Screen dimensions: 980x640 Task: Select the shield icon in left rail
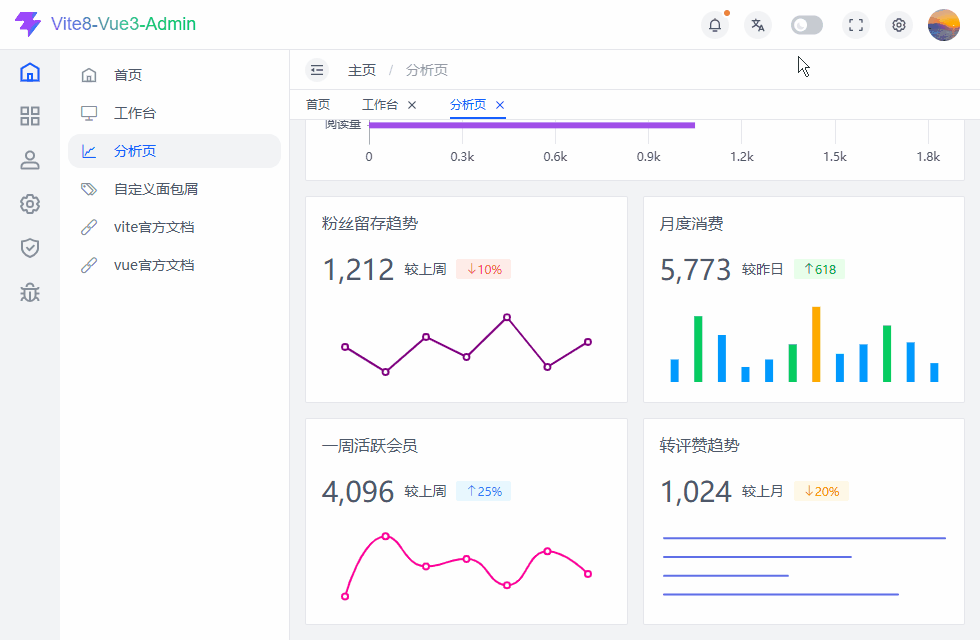point(30,248)
